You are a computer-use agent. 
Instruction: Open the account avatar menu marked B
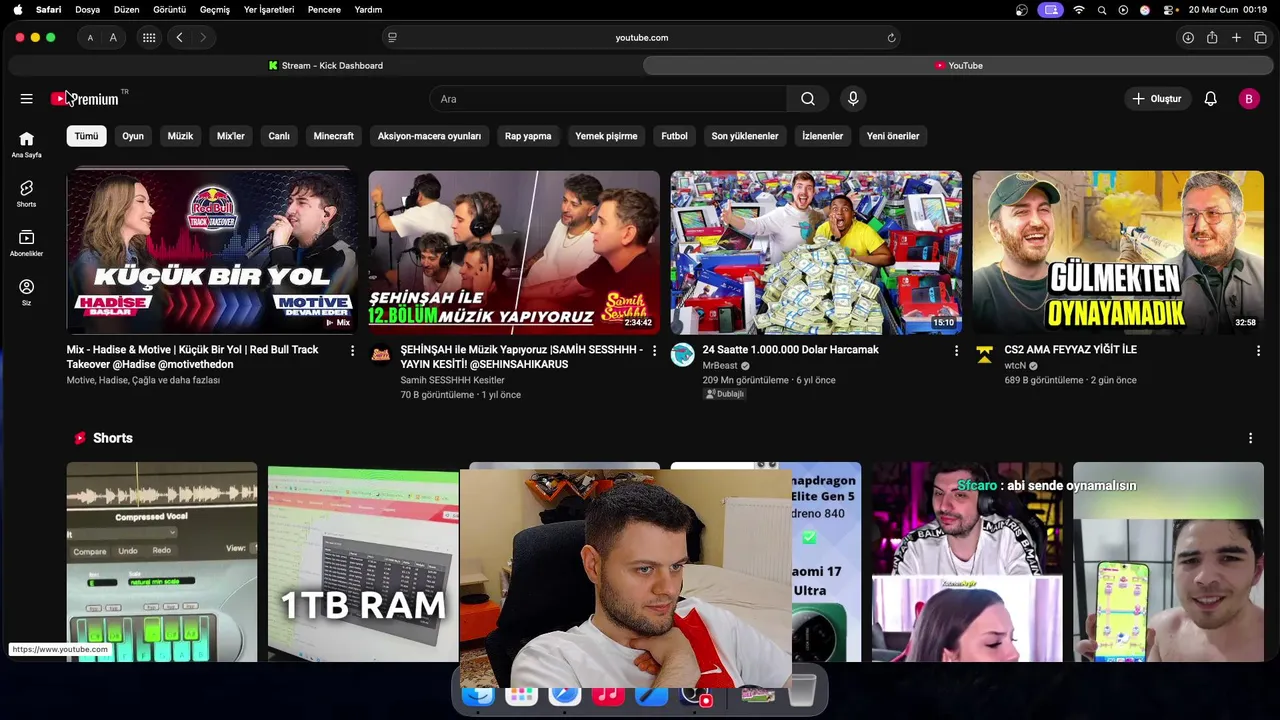[1248, 99]
